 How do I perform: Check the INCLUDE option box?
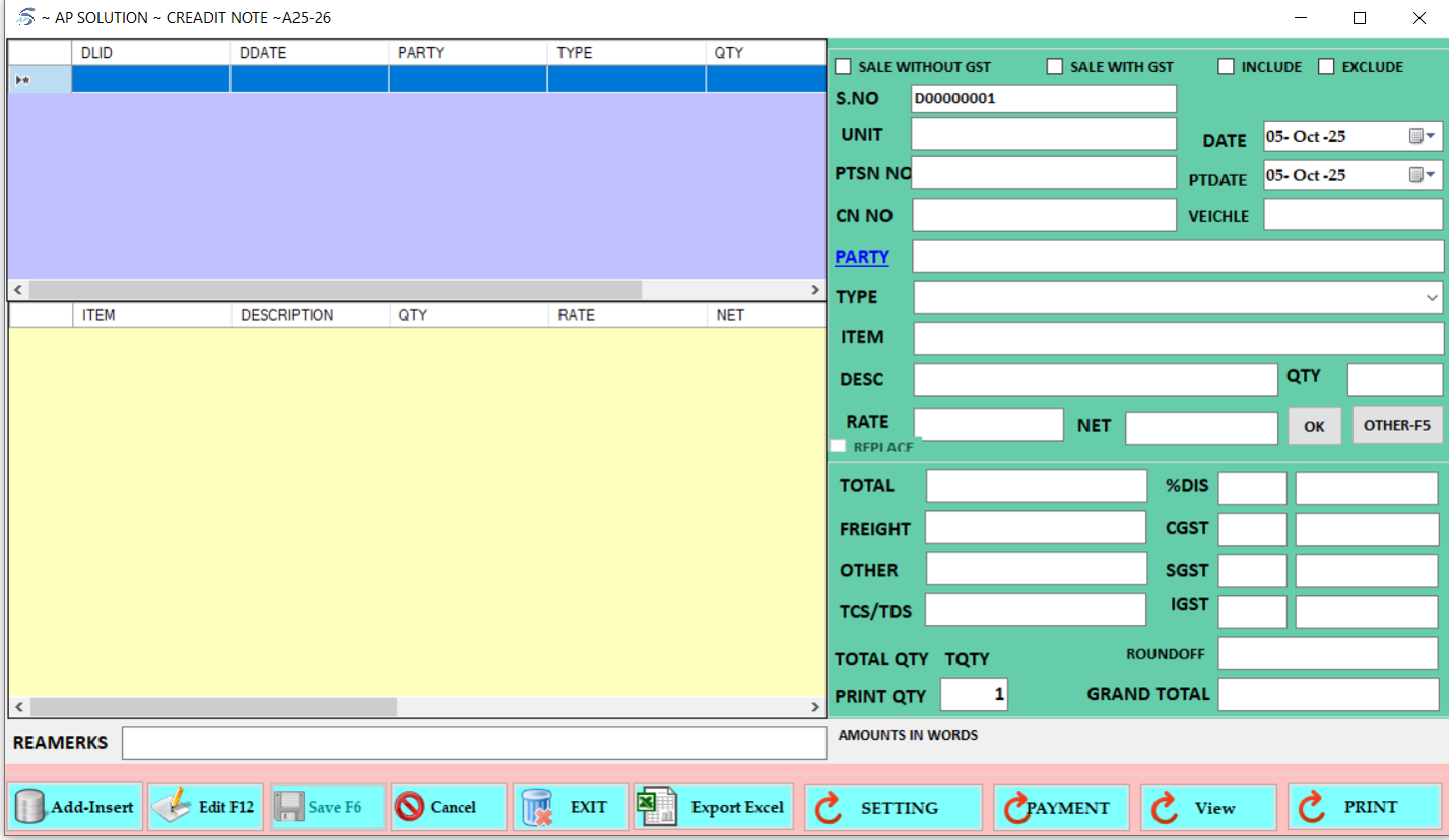pos(1226,67)
